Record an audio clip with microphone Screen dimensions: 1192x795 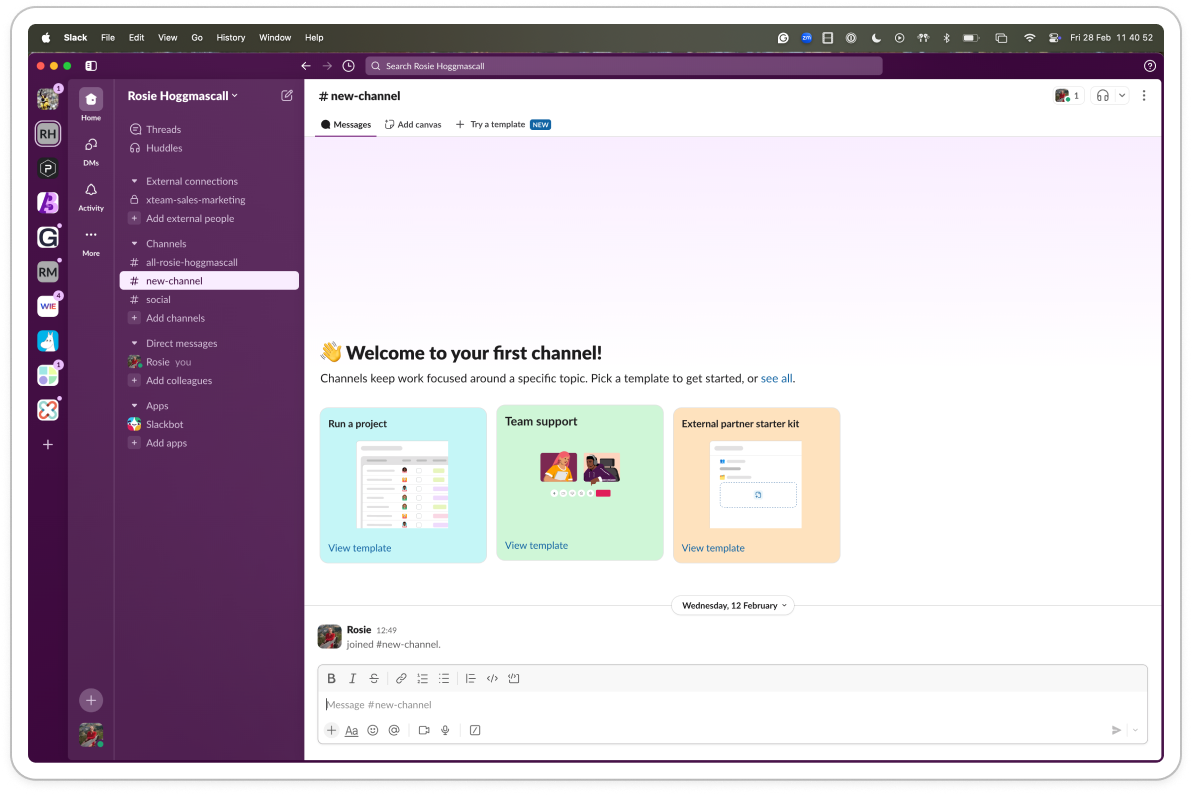pos(445,730)
